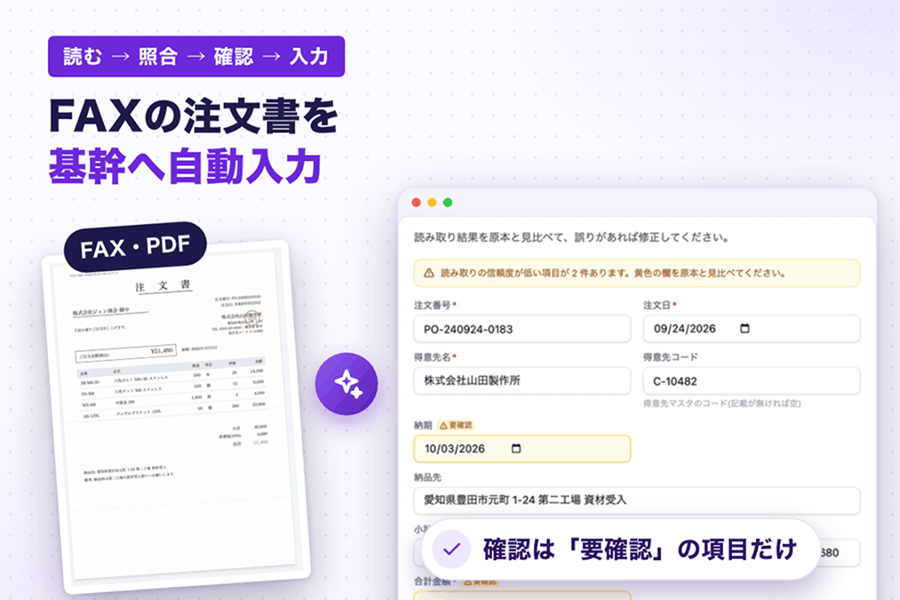This screenshot has width=900, height=600.
Task: Click the warning triangle in the yellow alert banner
Action: tap(429, 273)
